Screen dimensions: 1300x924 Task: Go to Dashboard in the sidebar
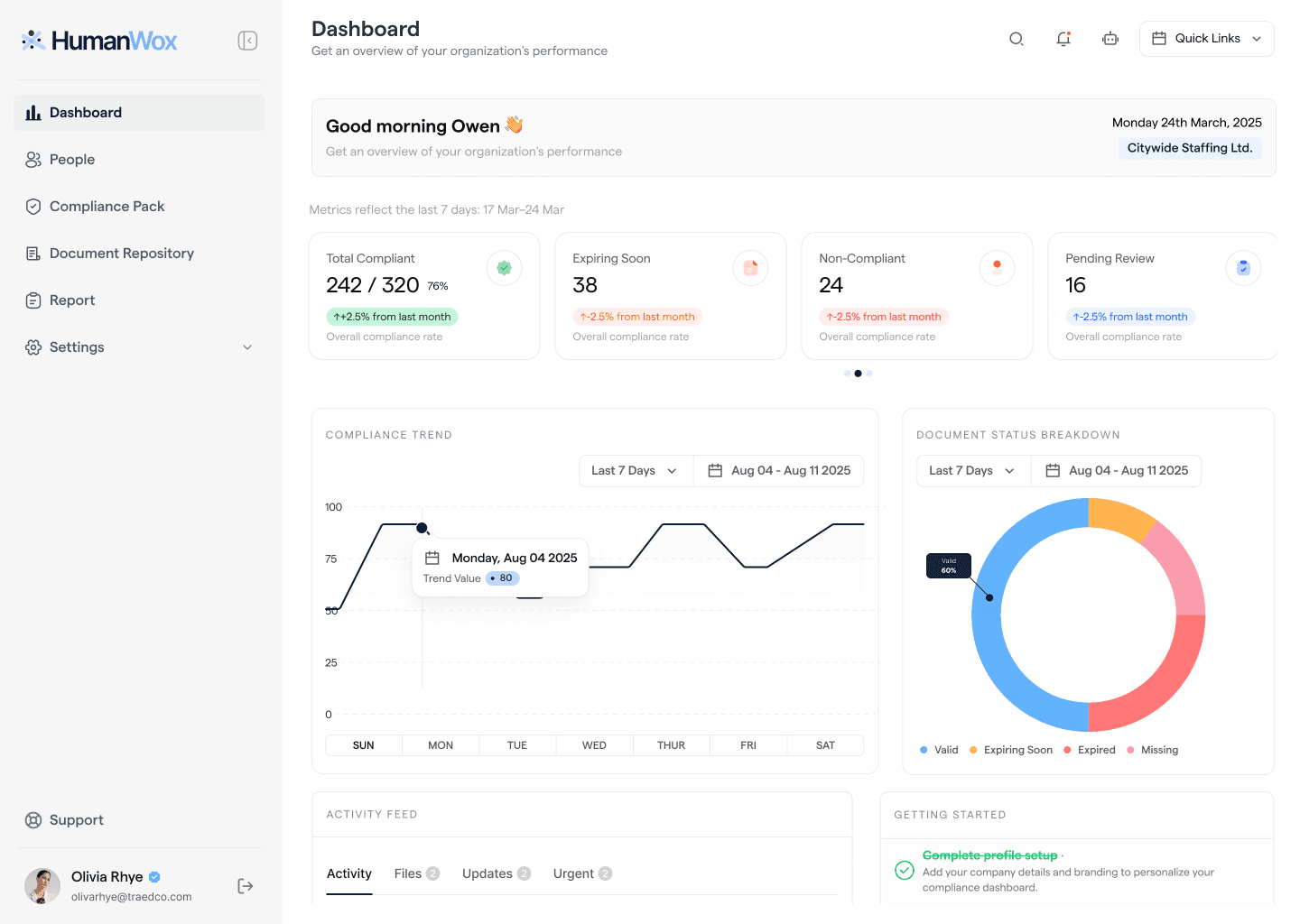[x=140, y=113]
